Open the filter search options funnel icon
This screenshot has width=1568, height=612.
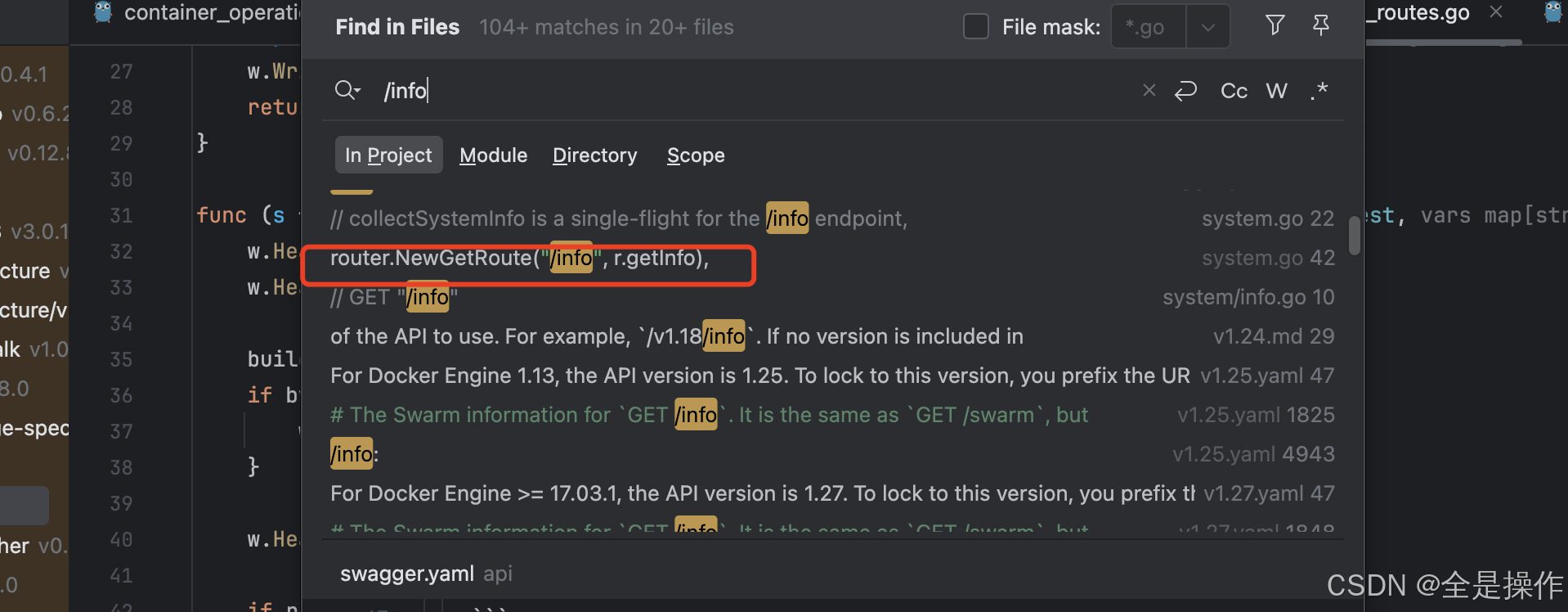(1275, 25)
